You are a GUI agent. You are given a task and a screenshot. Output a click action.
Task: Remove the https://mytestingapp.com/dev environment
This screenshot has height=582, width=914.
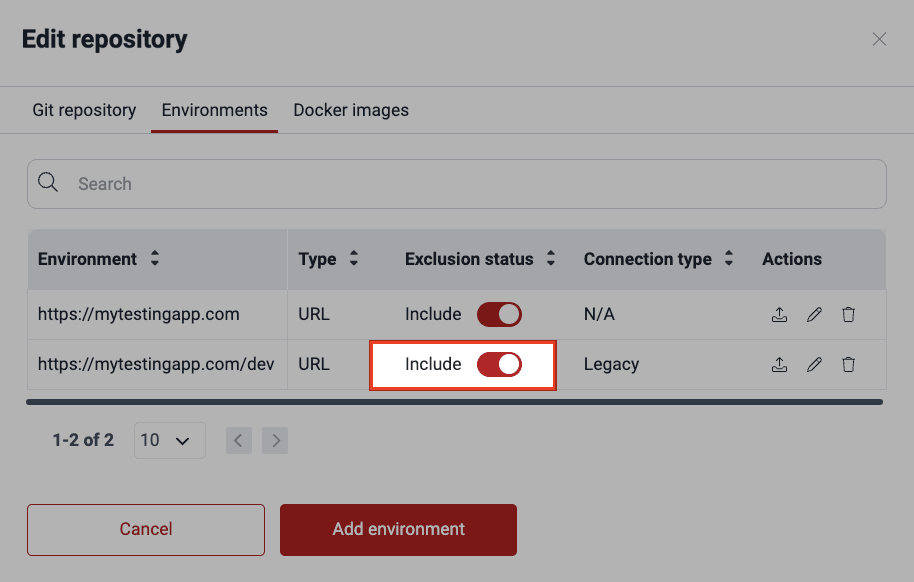[848, 364]
